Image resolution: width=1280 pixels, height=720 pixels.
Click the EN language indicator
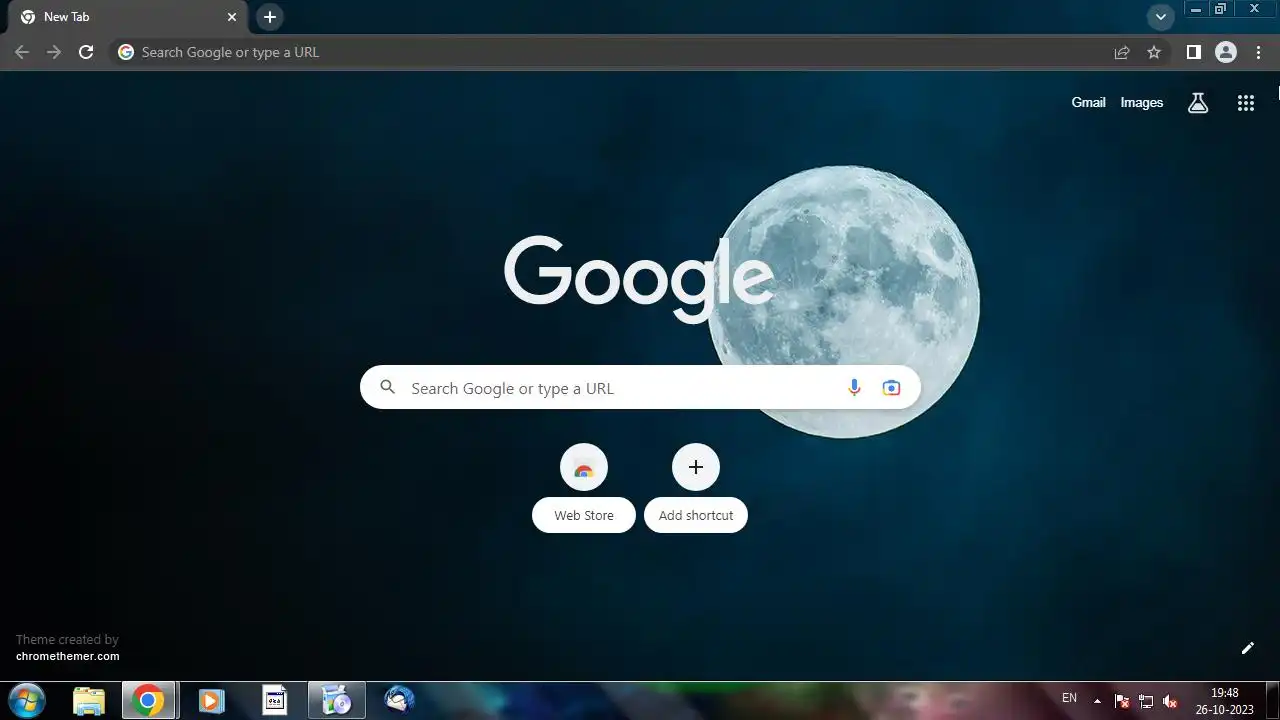(x=1070, y=698)
